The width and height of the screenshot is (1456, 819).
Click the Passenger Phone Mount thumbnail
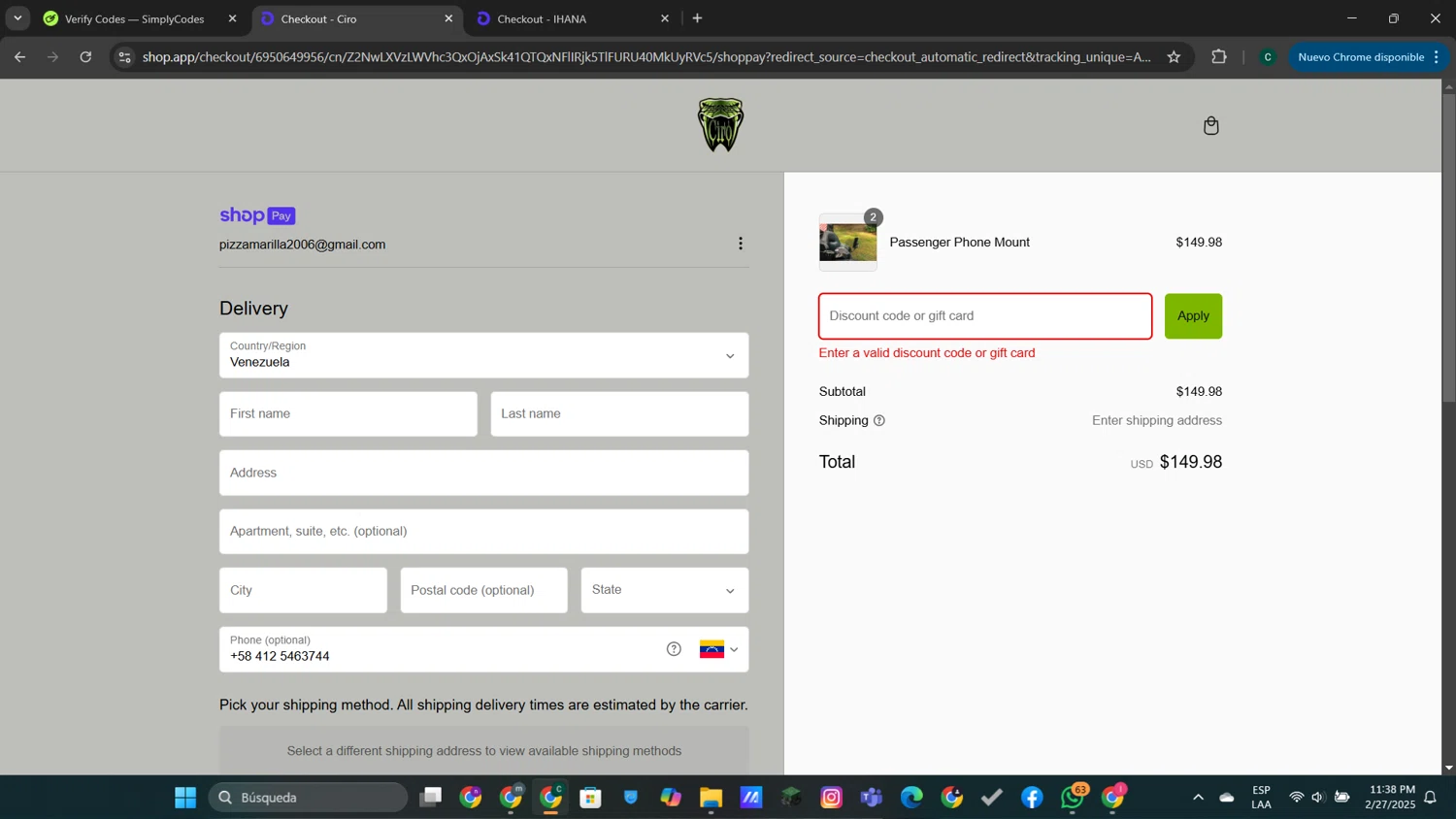pyautogui.click(x=847, y=243)
